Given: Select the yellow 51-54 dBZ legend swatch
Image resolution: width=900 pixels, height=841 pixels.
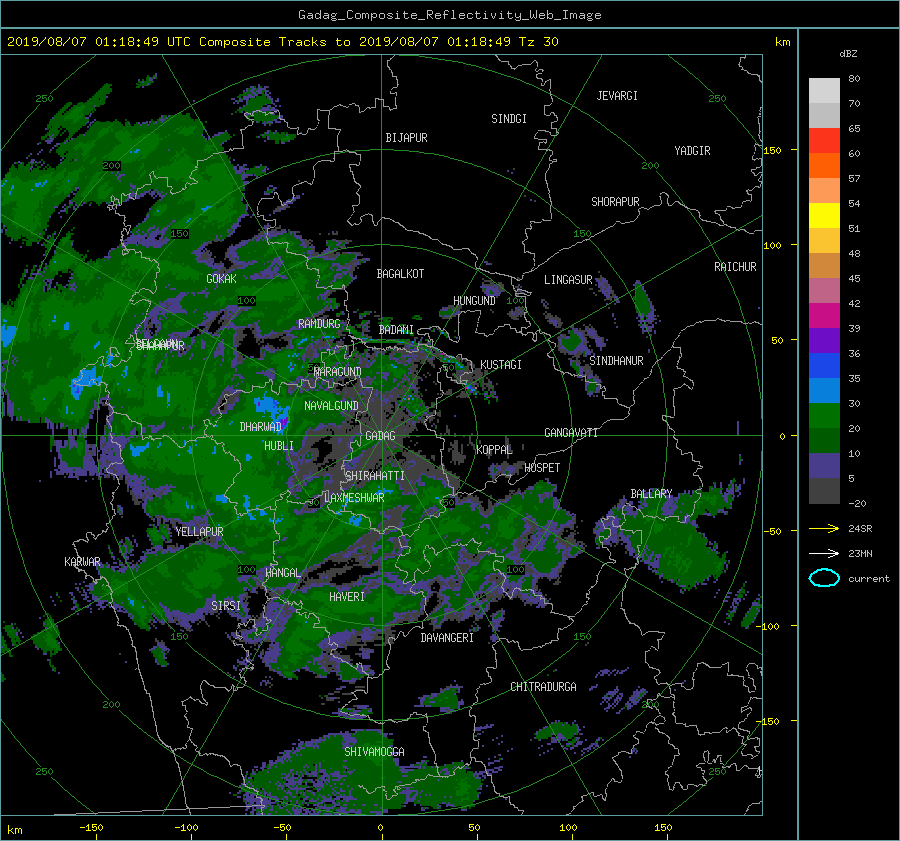Looking at the screenshot, I should point(824,216).
